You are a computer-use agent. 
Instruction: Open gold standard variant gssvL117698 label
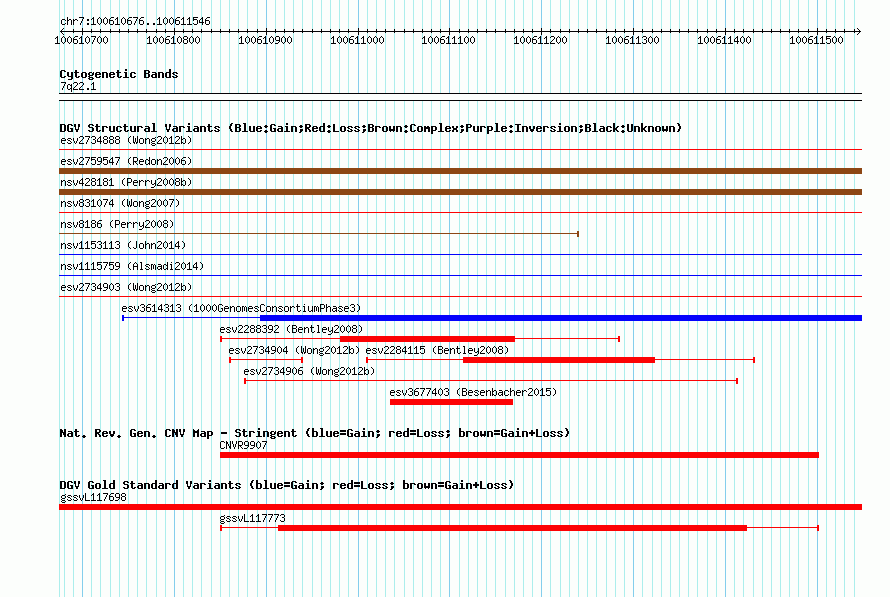(x=93, y=498)
